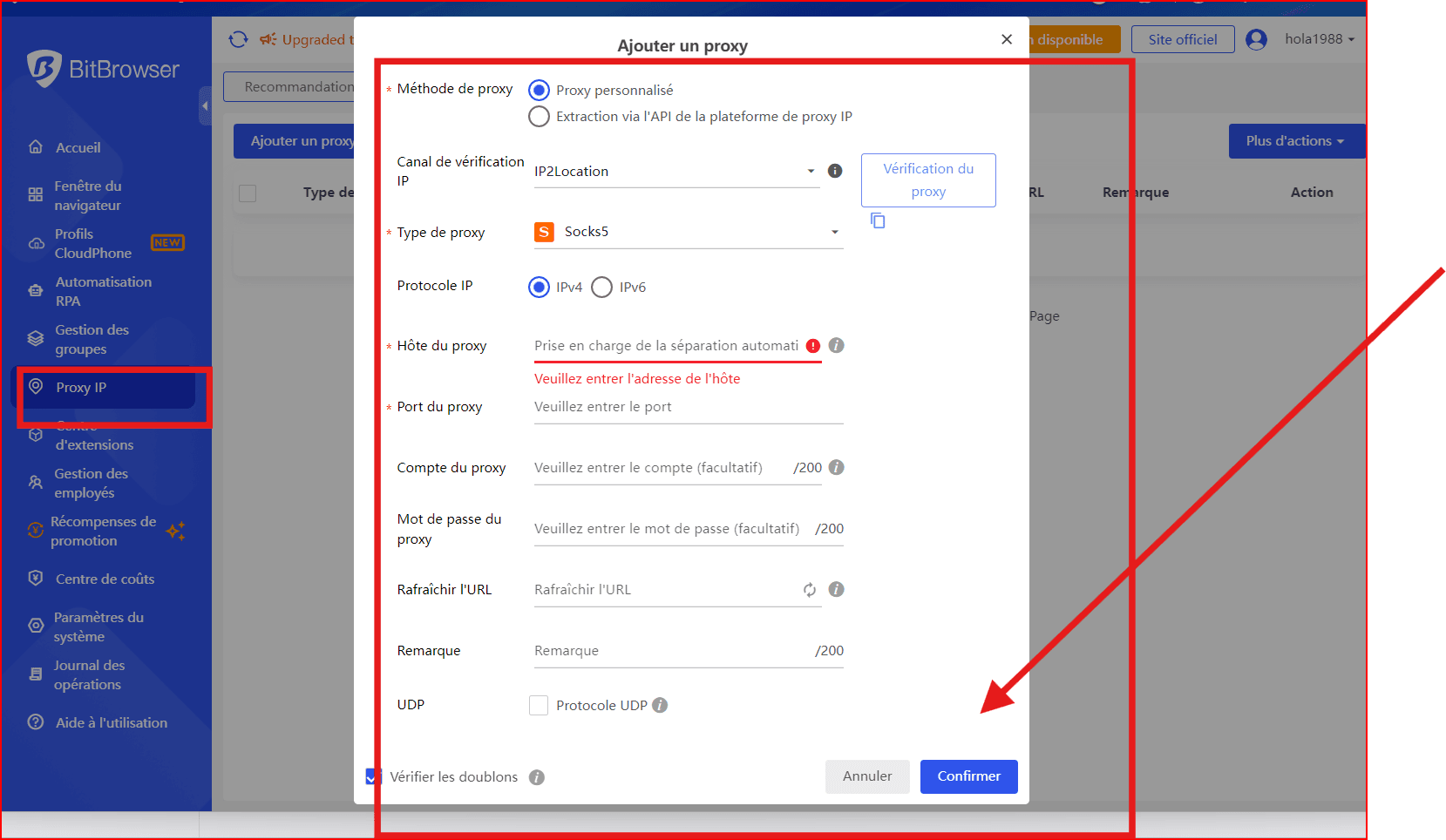This screenshot has width=1446, height=840.
Task: Click the info icon beside IP2Location dropdown
Action: pyautogui.click(x=835, y=171)
